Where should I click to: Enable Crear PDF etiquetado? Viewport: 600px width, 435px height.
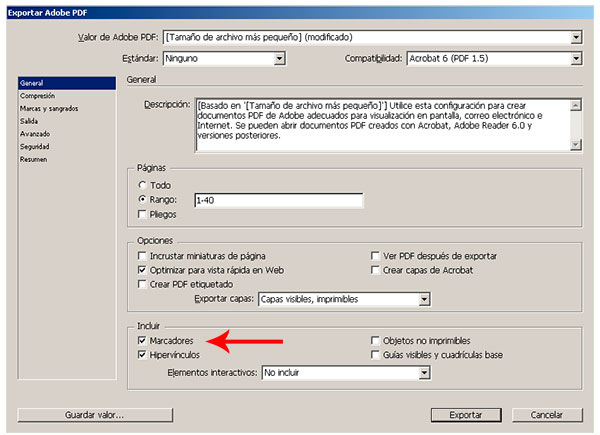142,284
